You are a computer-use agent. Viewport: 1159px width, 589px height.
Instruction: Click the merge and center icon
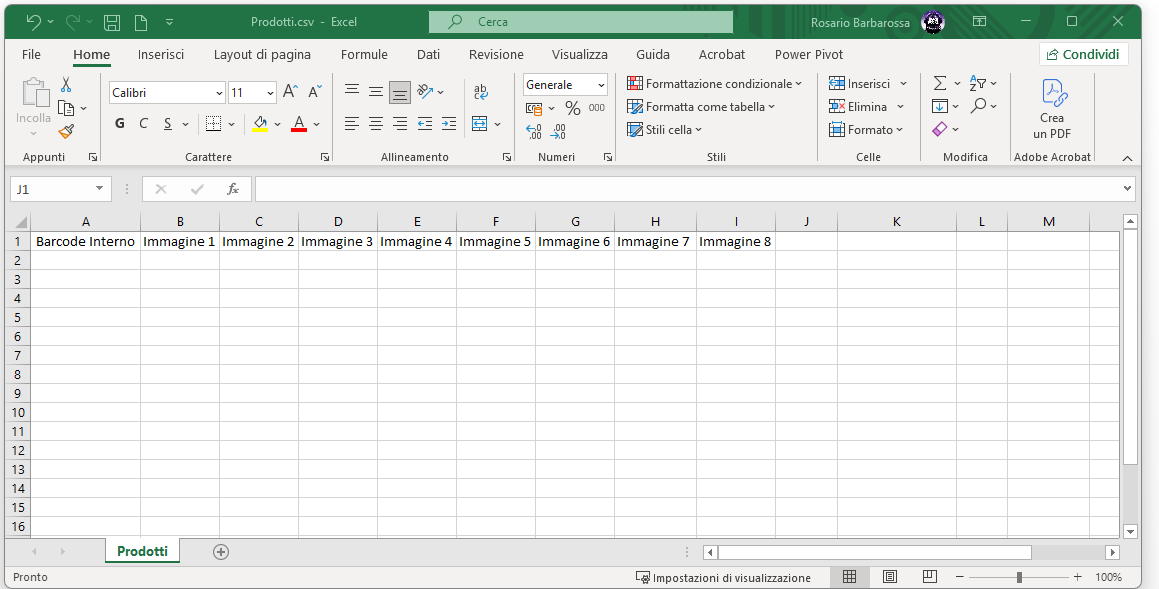click(480, 123)
